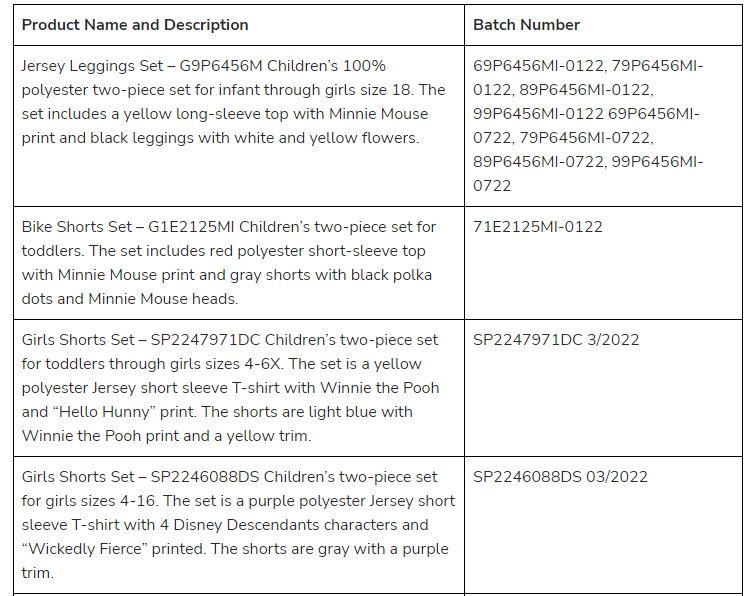Click the Bike Shorts Set G1E2125MI title
The width and height of the screenshot is (755, 596).
128,227
